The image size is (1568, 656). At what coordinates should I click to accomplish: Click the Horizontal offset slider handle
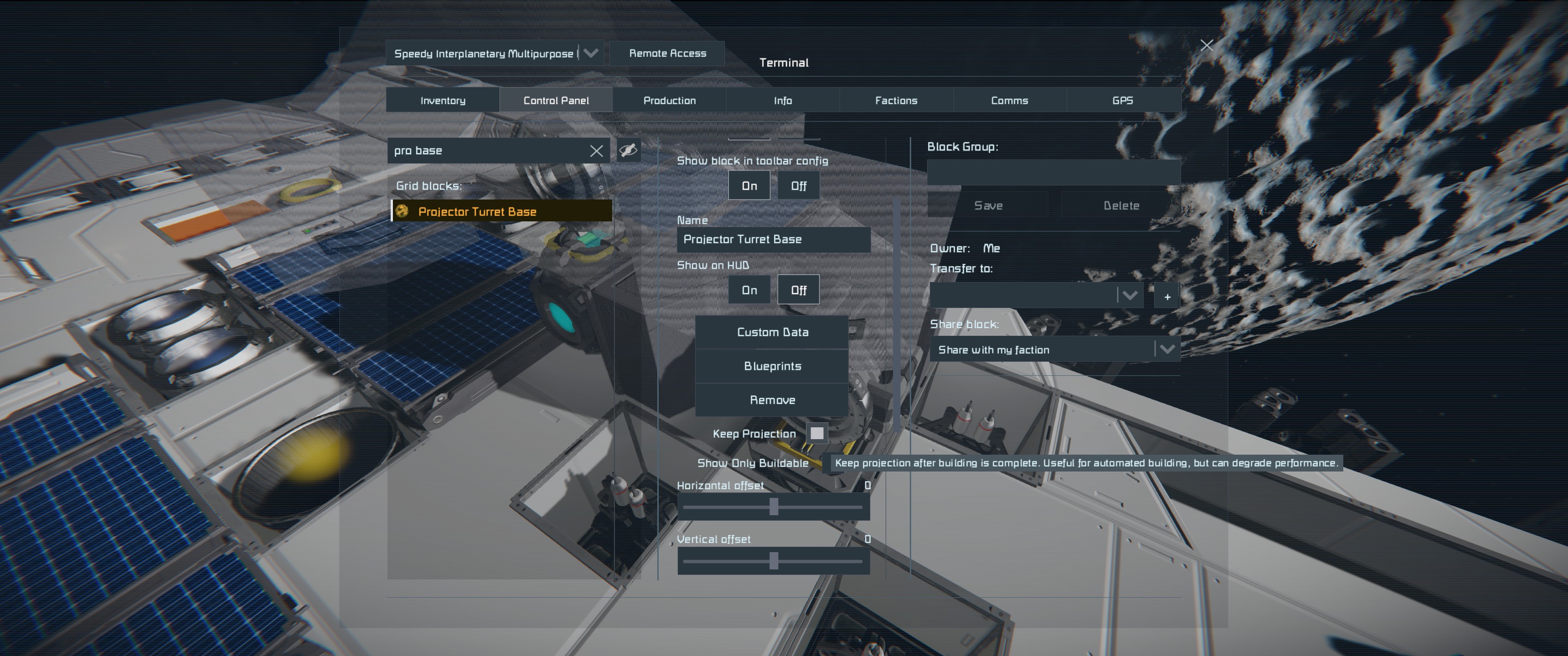click(x=774, y=506)
